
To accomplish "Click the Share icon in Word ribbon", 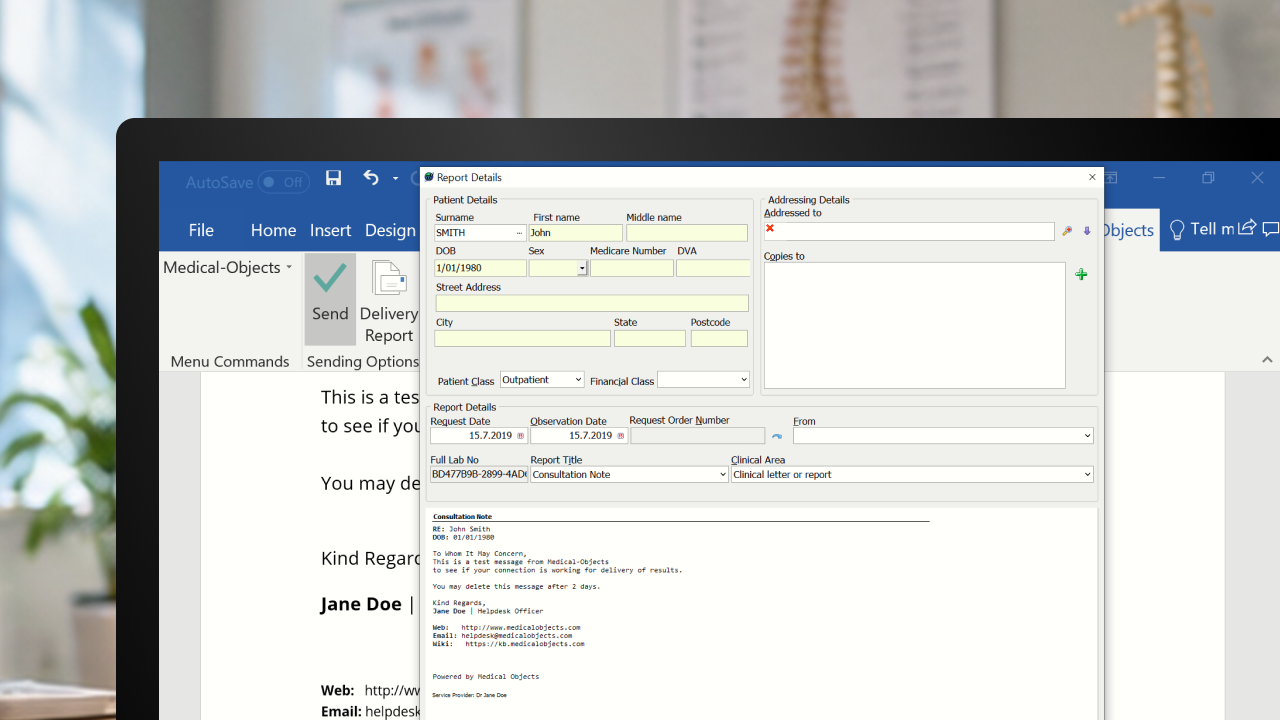I will click(1247, 228).
